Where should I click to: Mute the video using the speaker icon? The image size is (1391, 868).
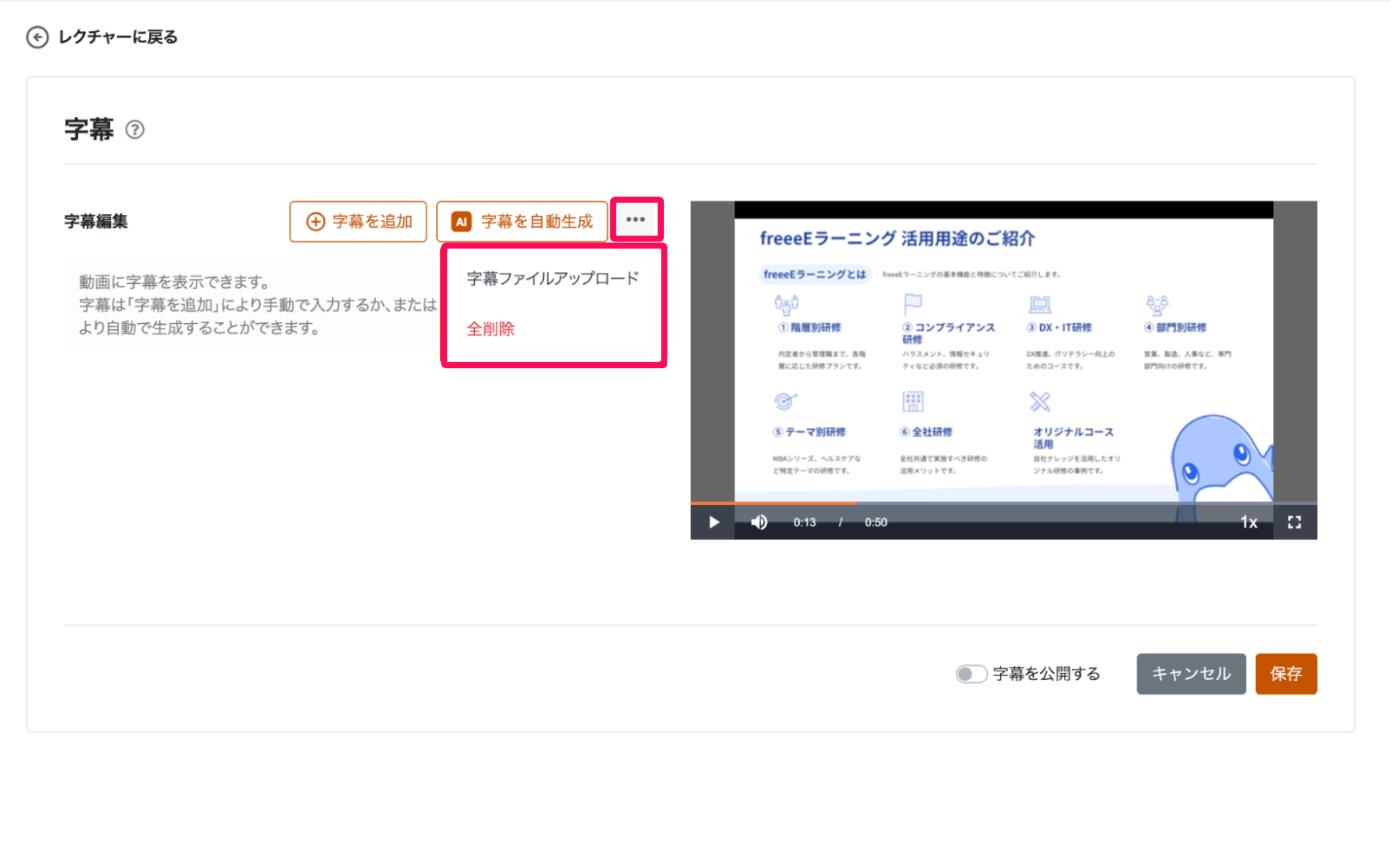(x=759, y=522)
